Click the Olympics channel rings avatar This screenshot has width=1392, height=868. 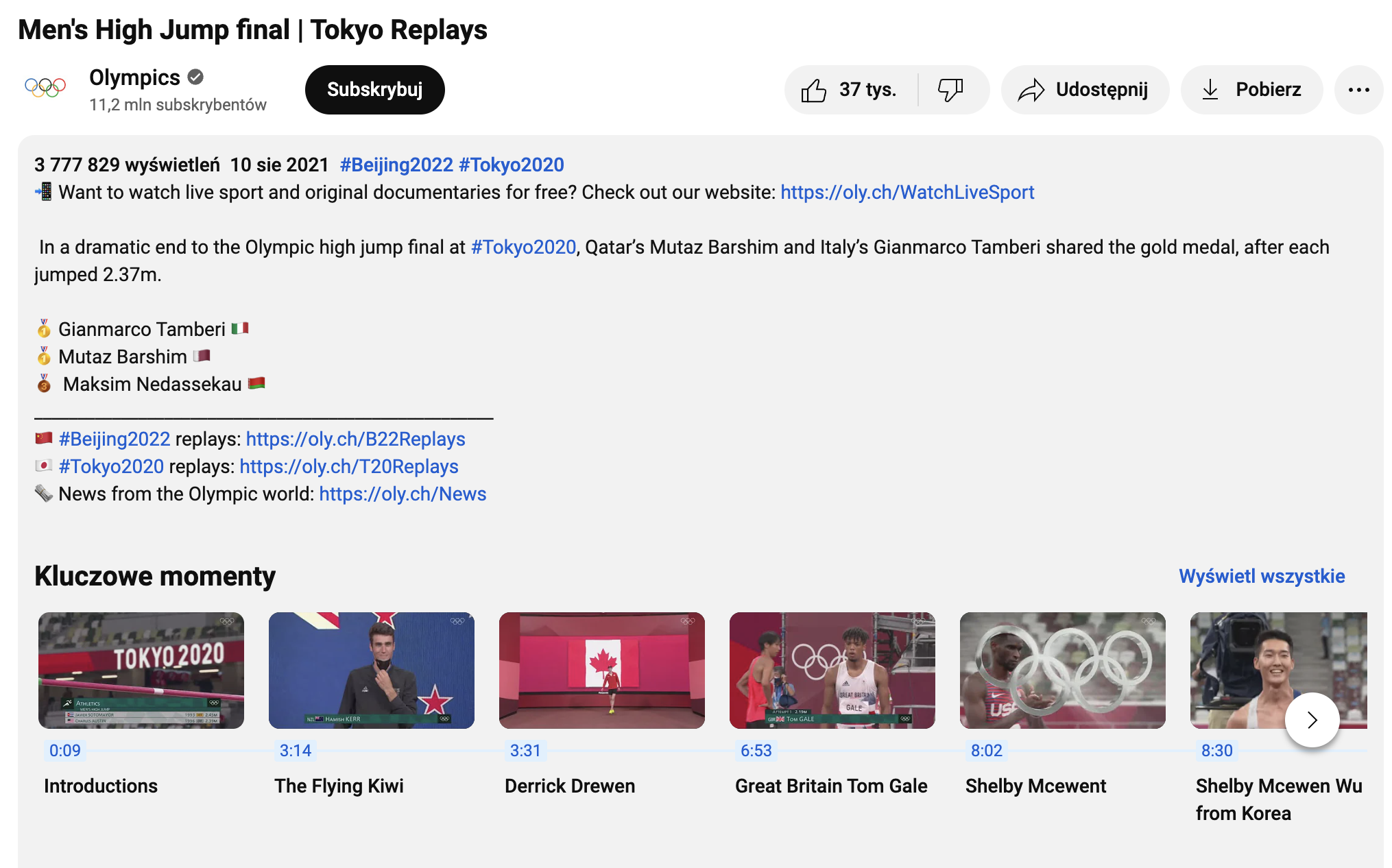click(45, 87)
